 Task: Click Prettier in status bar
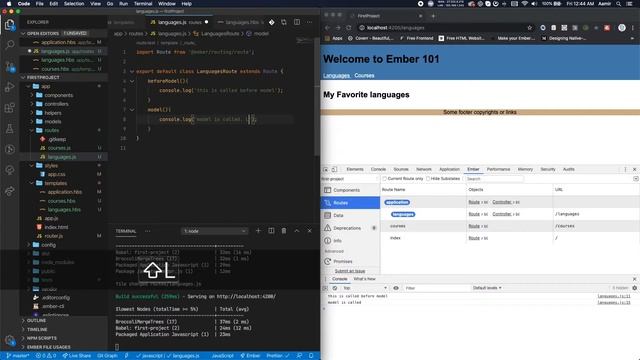(x=278, y=356)
